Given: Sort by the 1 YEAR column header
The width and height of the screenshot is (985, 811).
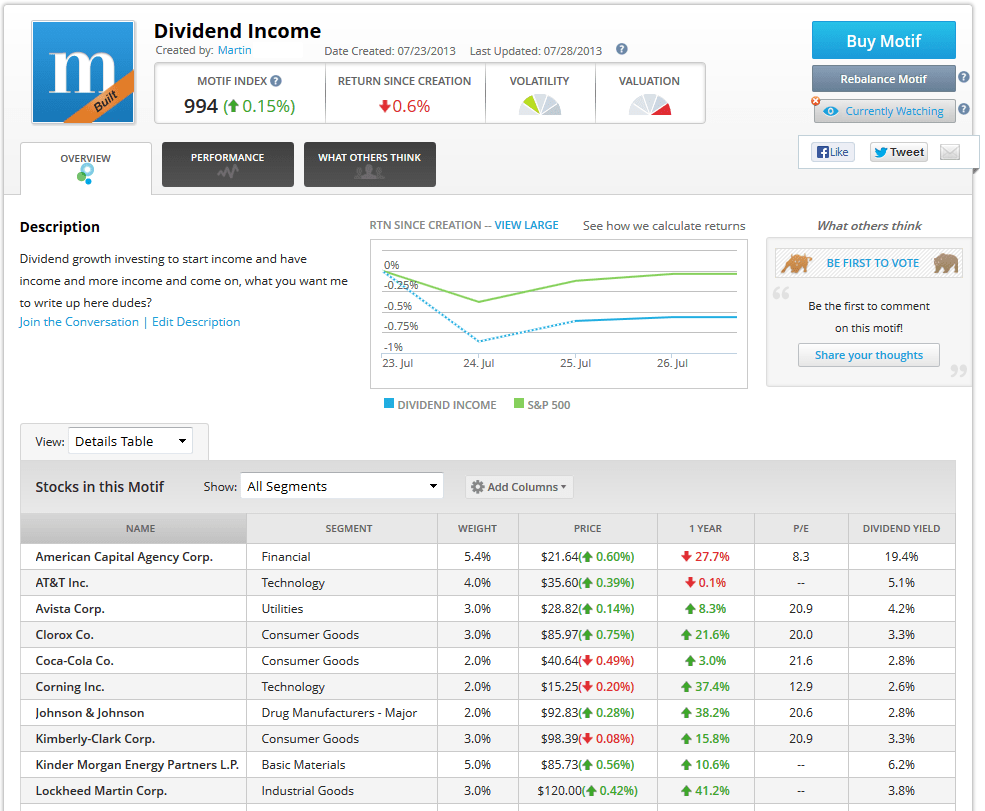Looking at the screenshot, I should coord(705,528).
